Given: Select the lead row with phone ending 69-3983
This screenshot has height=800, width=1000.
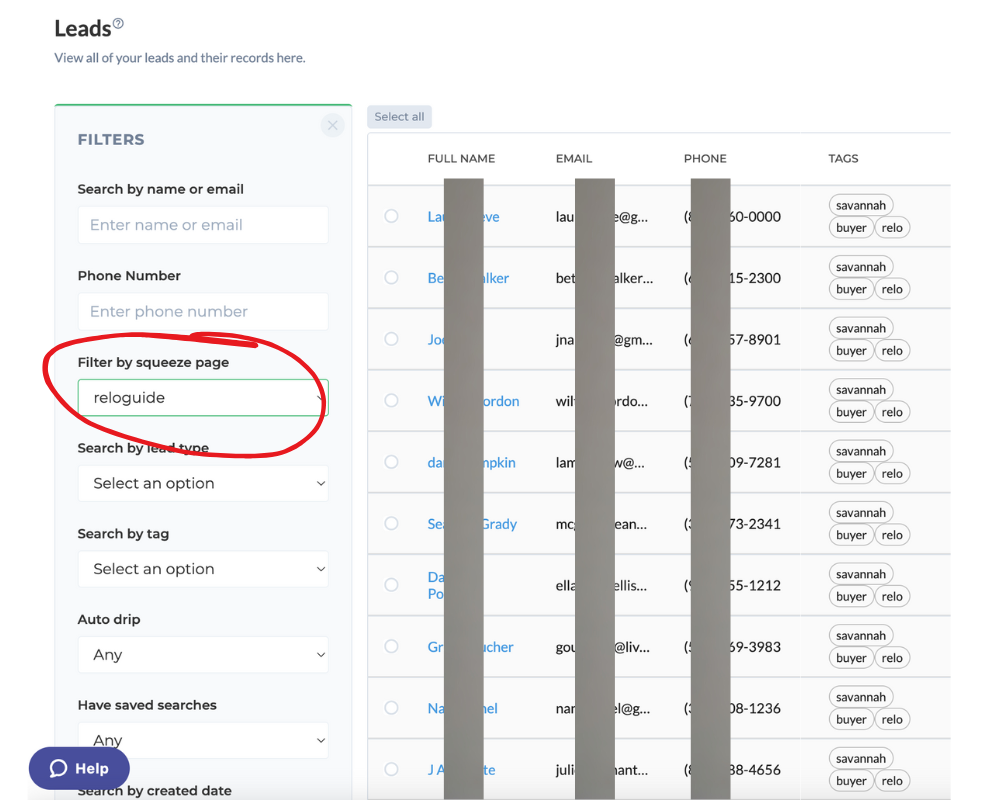Looking at the screenshot, I should [x=392, y=646].
